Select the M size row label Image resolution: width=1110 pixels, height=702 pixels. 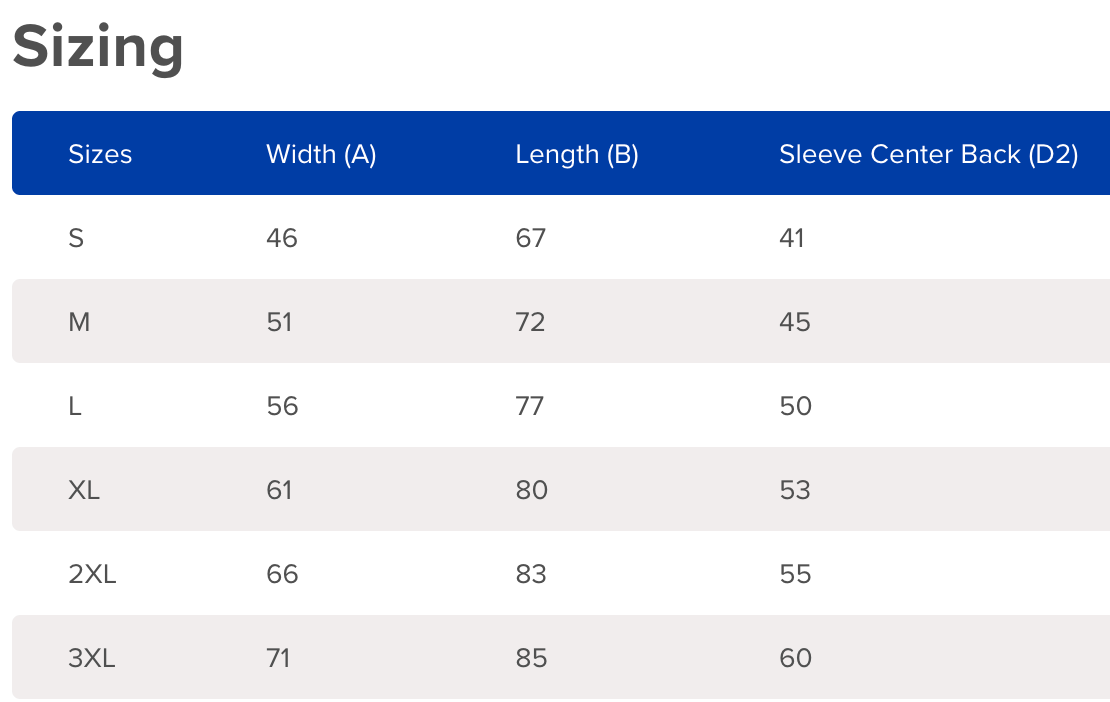click(x=79, y=322)
